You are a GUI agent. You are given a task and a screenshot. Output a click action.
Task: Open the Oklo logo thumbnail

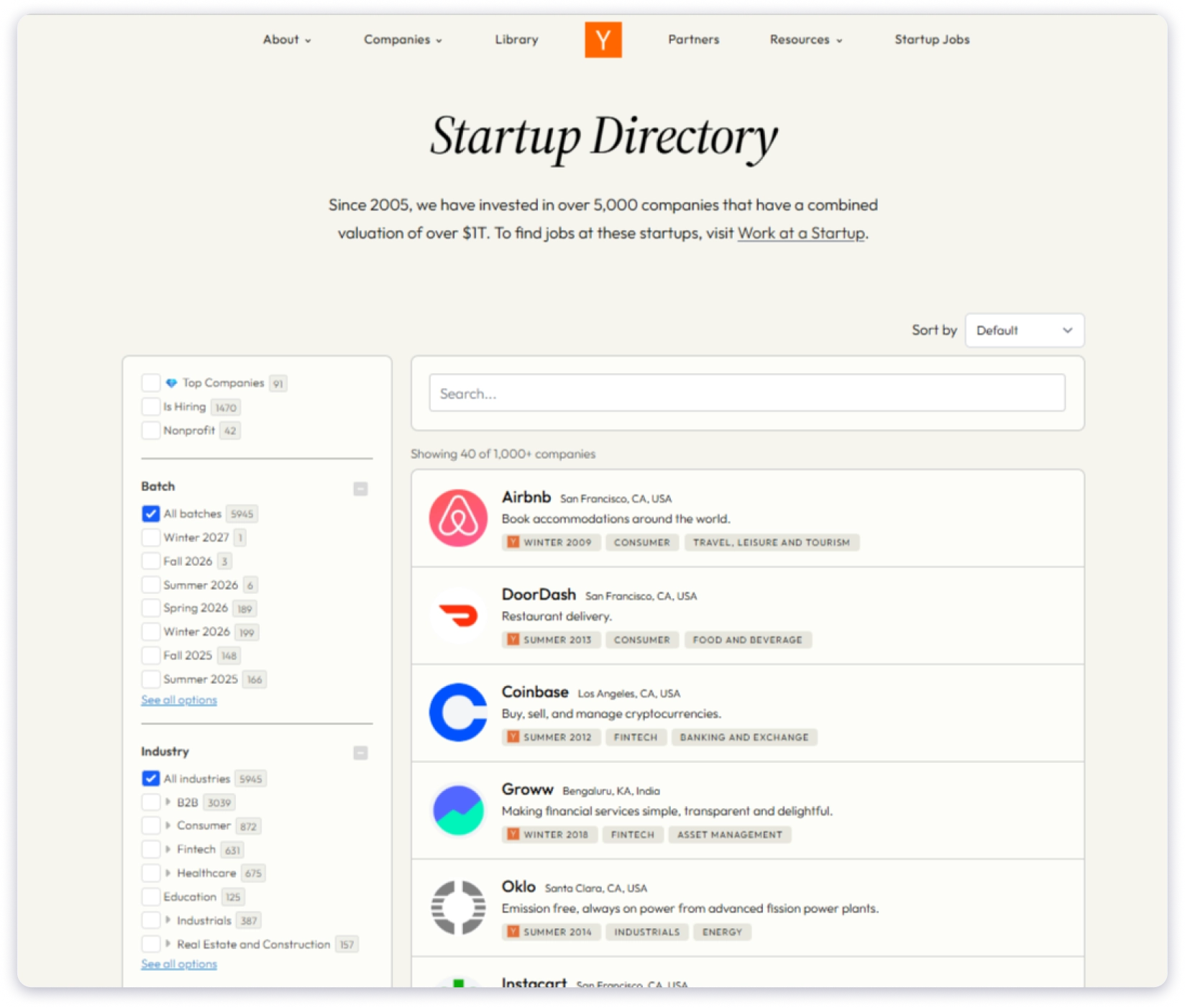pyautogui.click(x=458, y=907)
